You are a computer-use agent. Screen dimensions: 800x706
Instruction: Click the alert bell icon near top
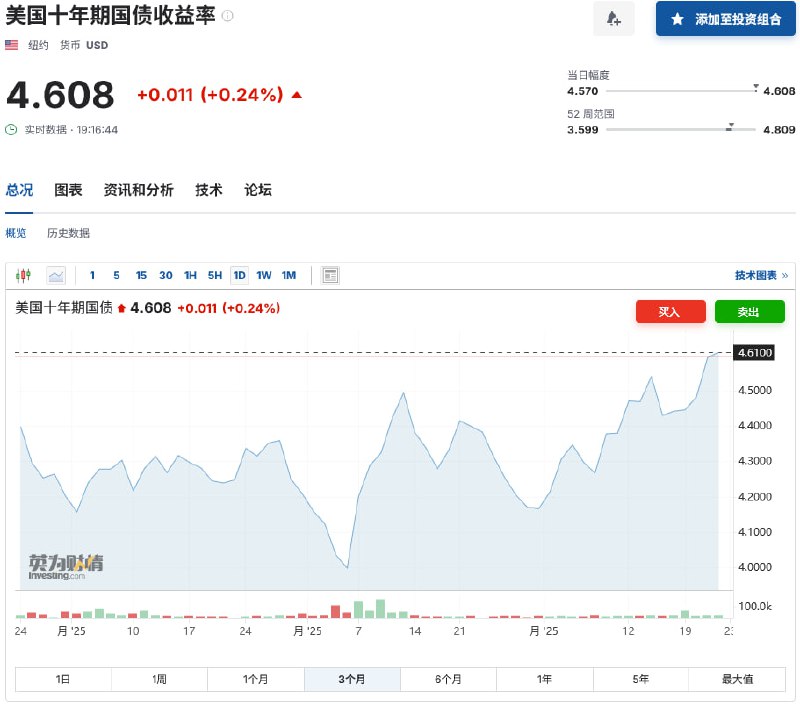[x=613, y=18]
